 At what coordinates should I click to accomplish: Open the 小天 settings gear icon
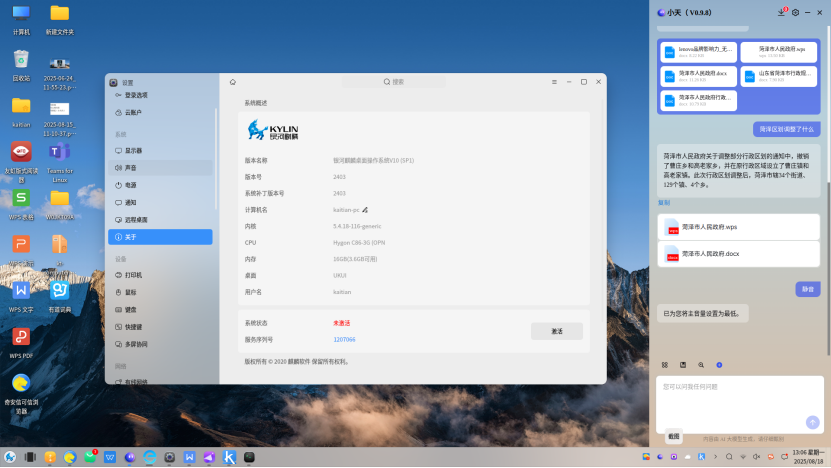[x=795, y=12]
